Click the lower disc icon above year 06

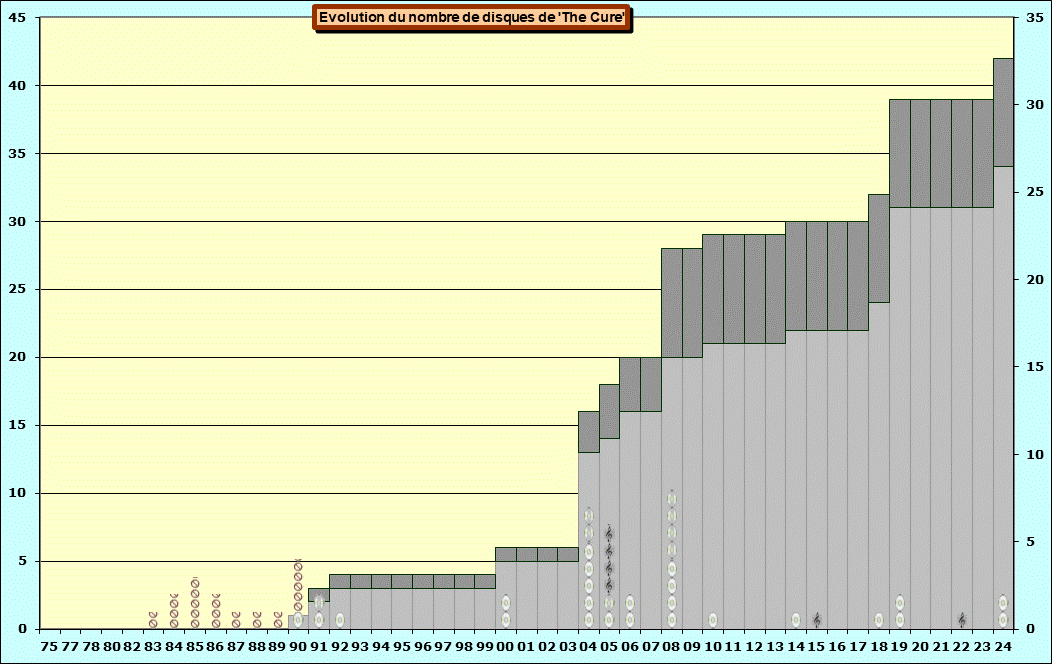click(630, 620)
